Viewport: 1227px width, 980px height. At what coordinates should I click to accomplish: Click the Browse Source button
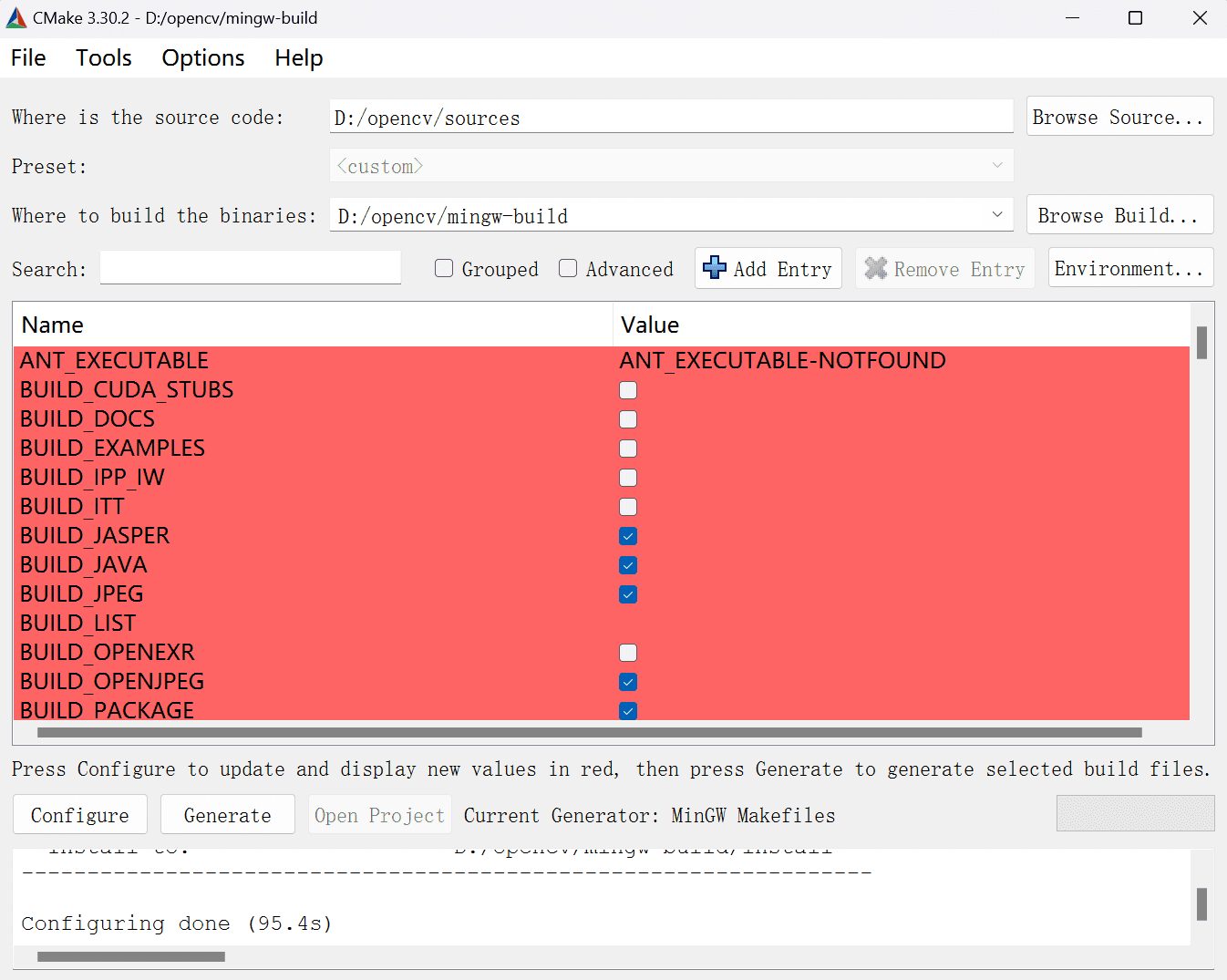(1119, 117)
